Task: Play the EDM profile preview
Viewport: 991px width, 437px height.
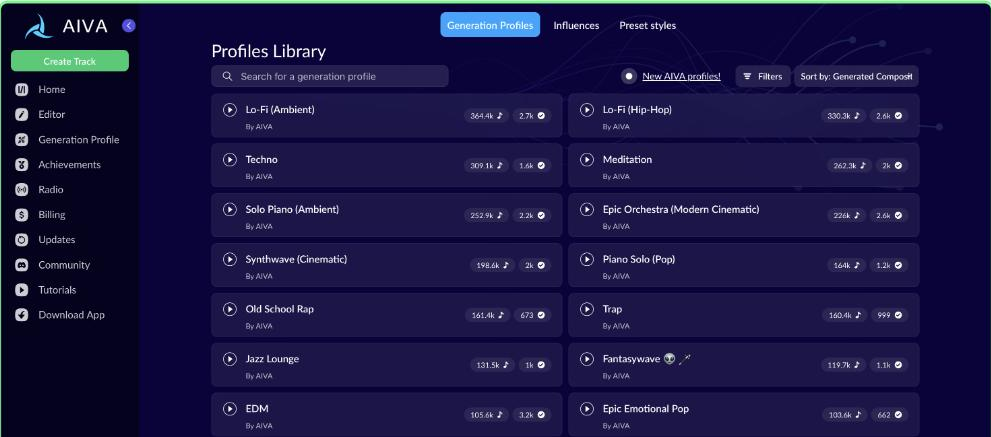Action: tap(229, 409)
